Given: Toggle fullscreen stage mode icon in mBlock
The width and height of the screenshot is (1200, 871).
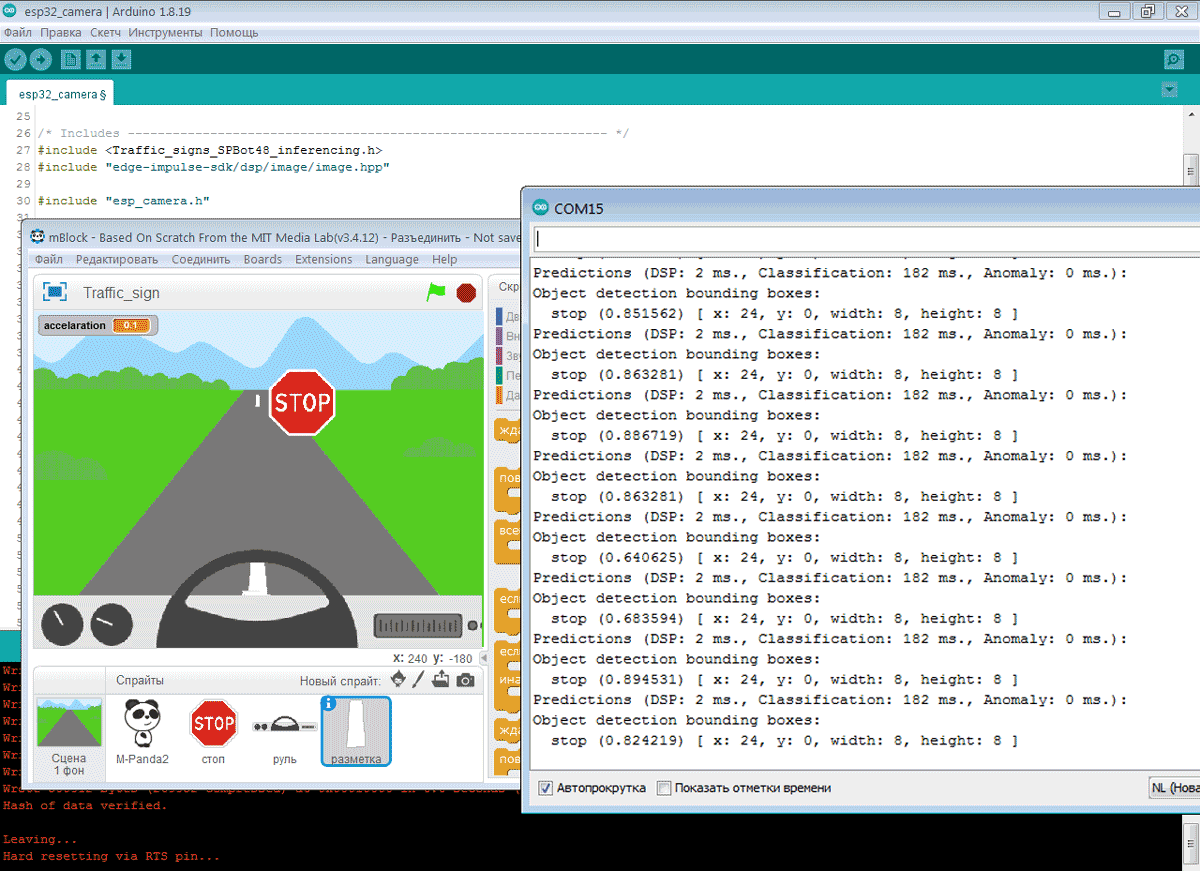Looking at the screenshot, I should click(55, 292).
